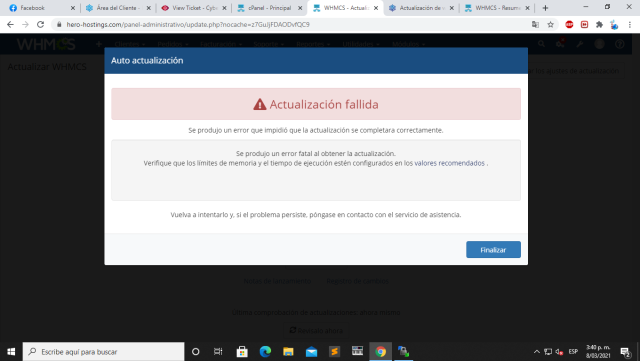Close the View Ticket tab
This screenshot has width=640, height=361.
tap(224, 8)
